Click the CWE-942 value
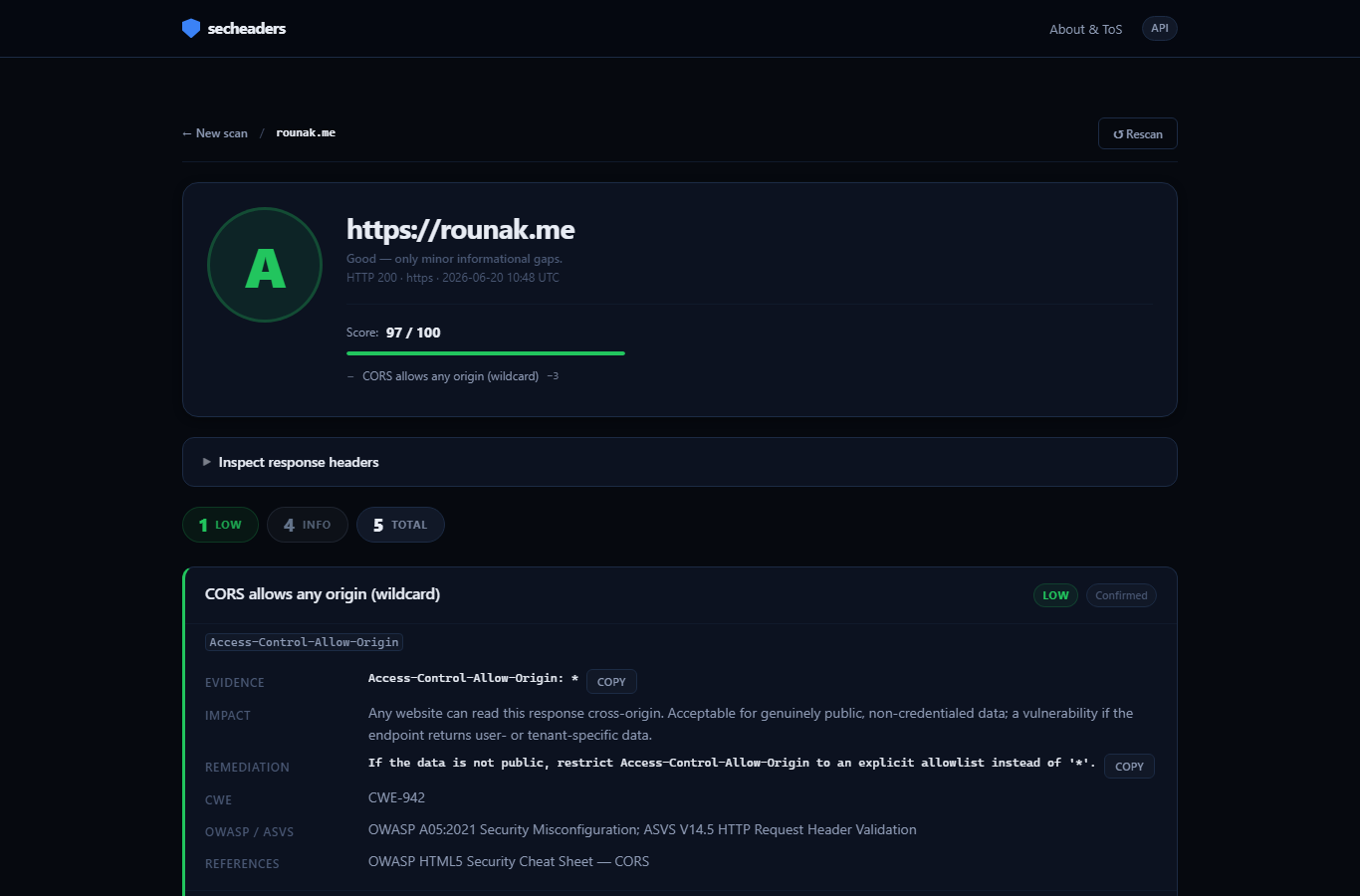 click(396, 797)
